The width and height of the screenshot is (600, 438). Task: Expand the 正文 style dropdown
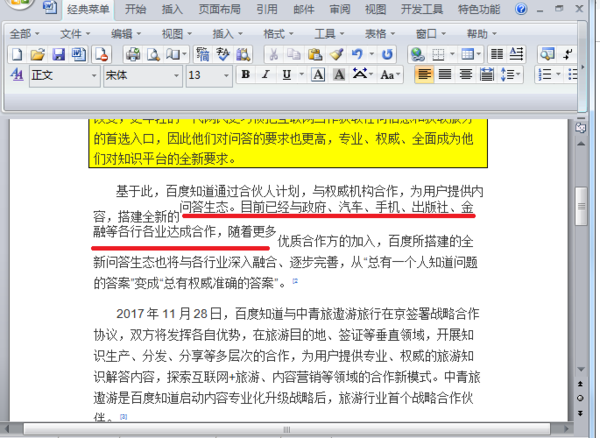94,75
